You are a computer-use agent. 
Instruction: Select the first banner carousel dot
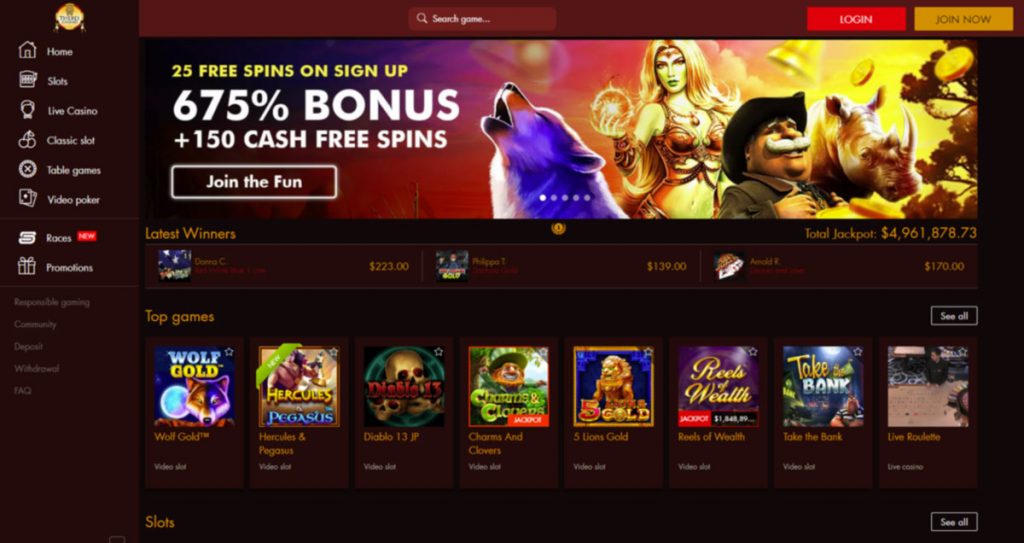coord(543,197)
